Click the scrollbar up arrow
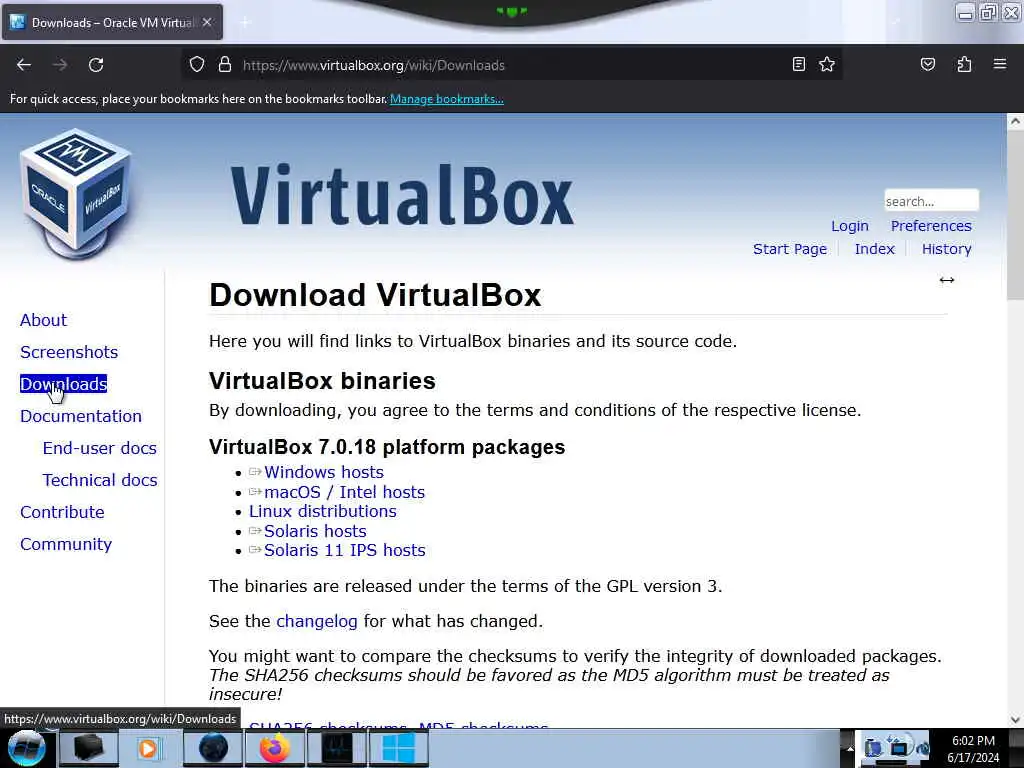The height and width of the screenshot is (768, 1024). [1015, 121]
